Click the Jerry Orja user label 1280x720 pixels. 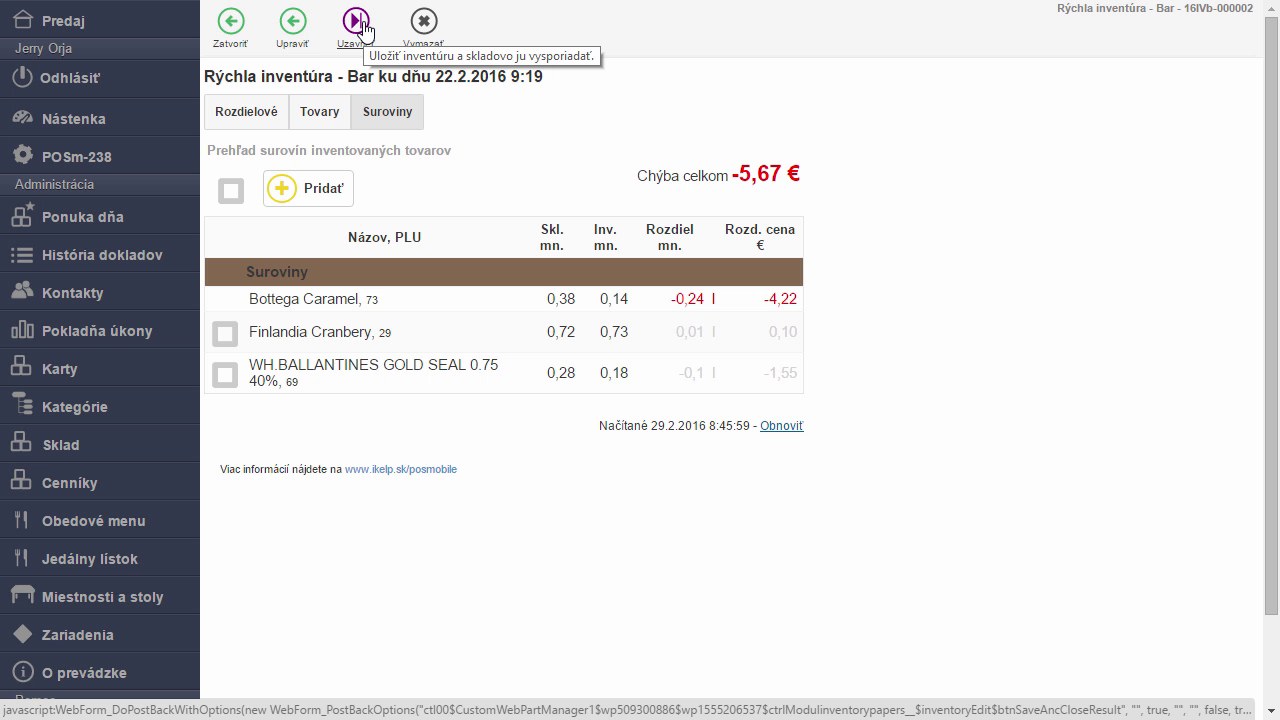pos(43,48)
